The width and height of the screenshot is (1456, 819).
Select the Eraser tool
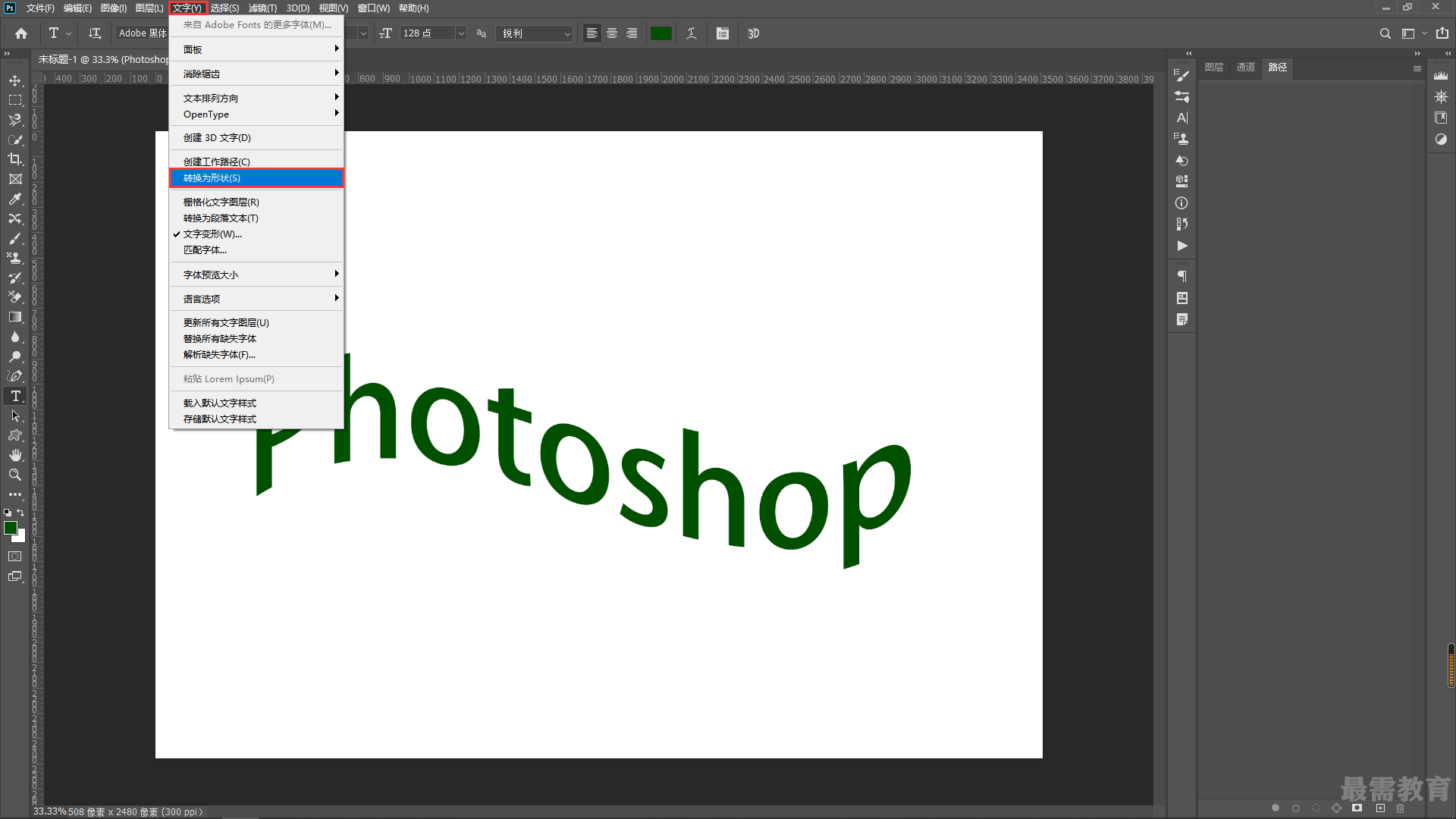pyautogui.click(x=15, y=297)
